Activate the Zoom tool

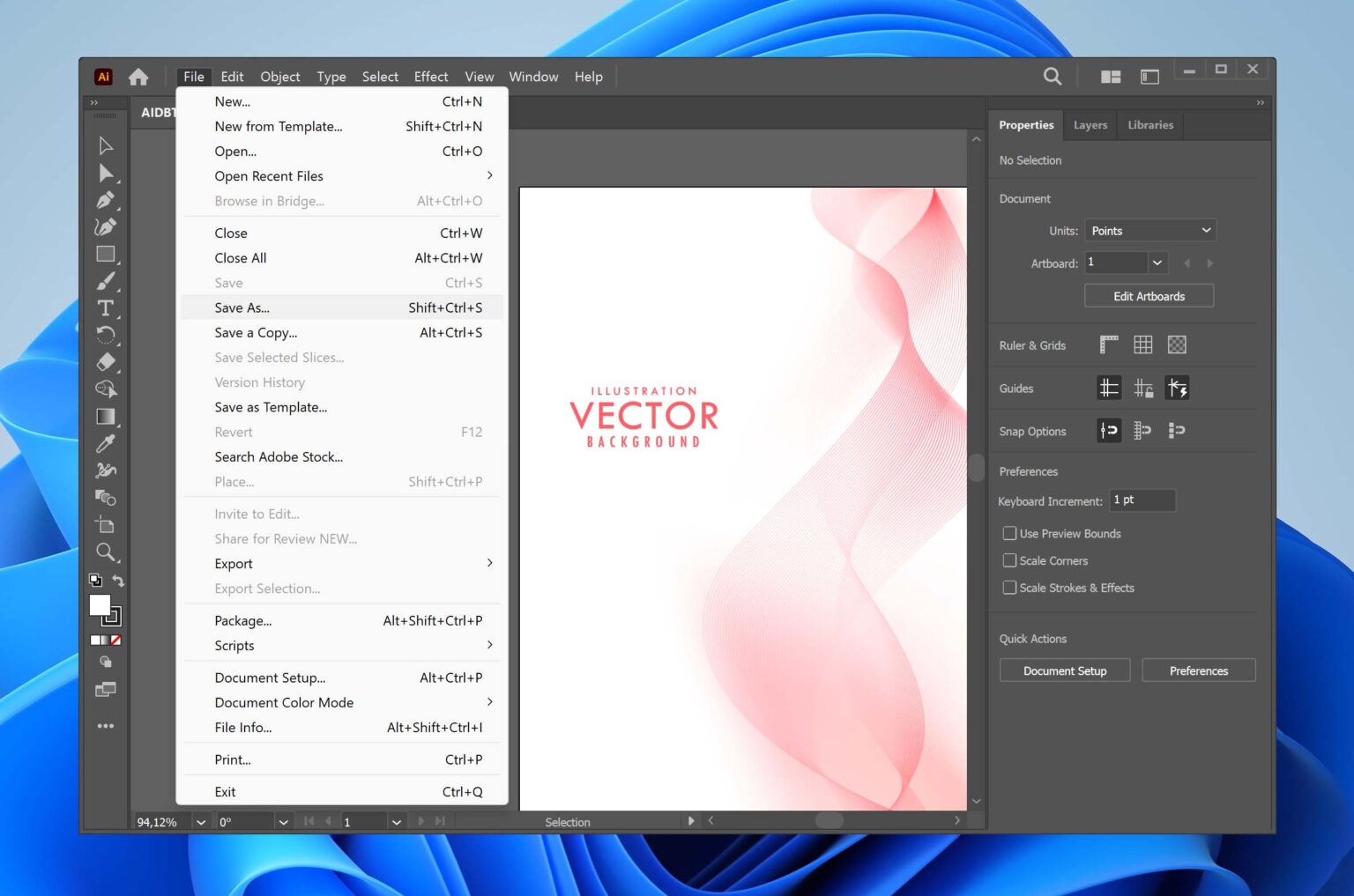pos(106,552)
